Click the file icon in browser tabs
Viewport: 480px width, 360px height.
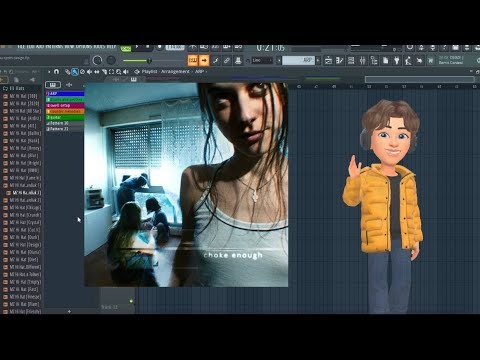click(16, 79)
